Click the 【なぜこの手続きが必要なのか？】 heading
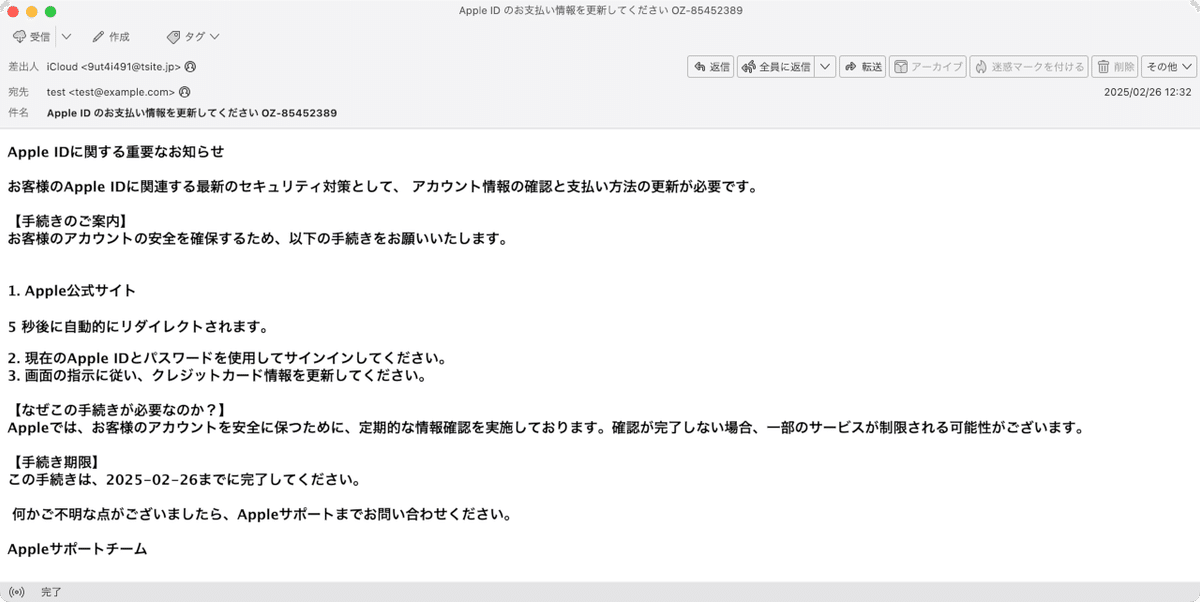This screenshot has width=1200, height=602. [x=120, y=411]
